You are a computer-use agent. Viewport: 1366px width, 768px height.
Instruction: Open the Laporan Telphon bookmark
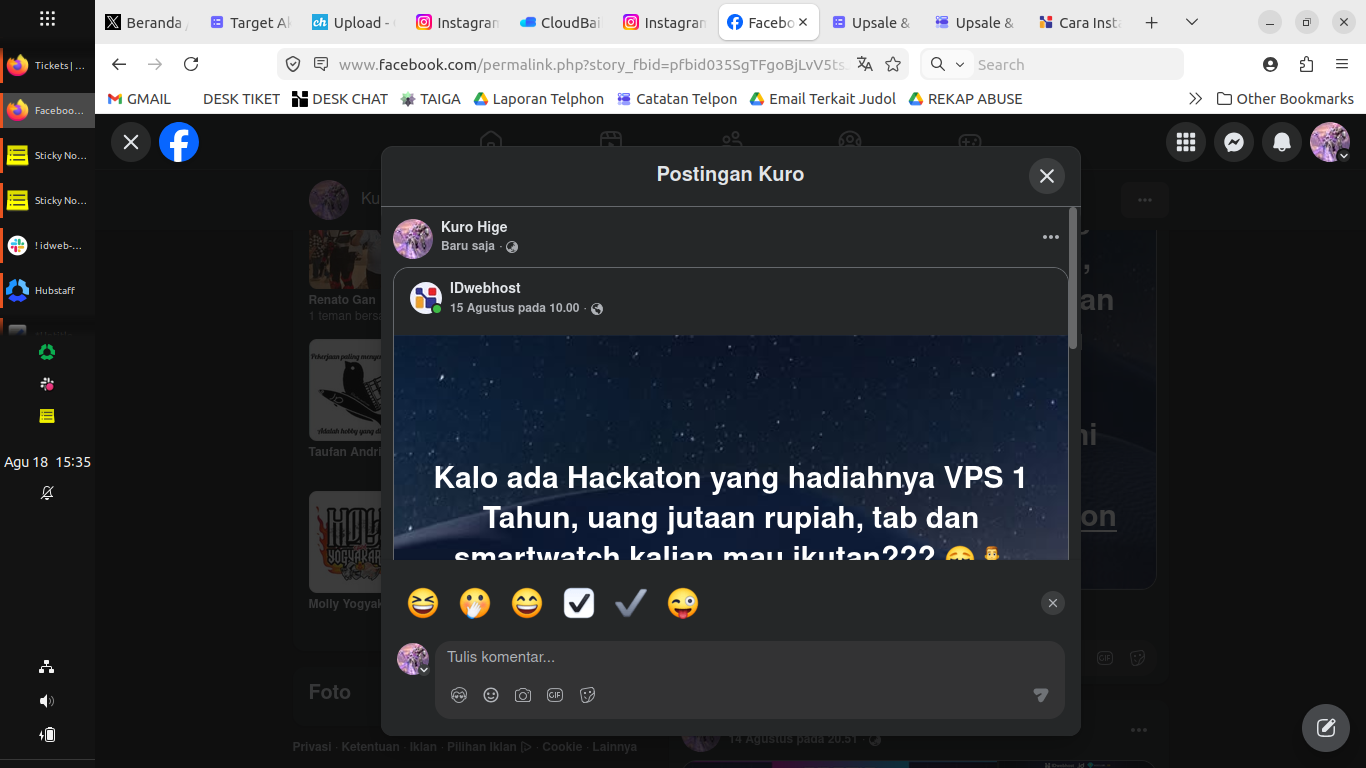tap(539, 99)
